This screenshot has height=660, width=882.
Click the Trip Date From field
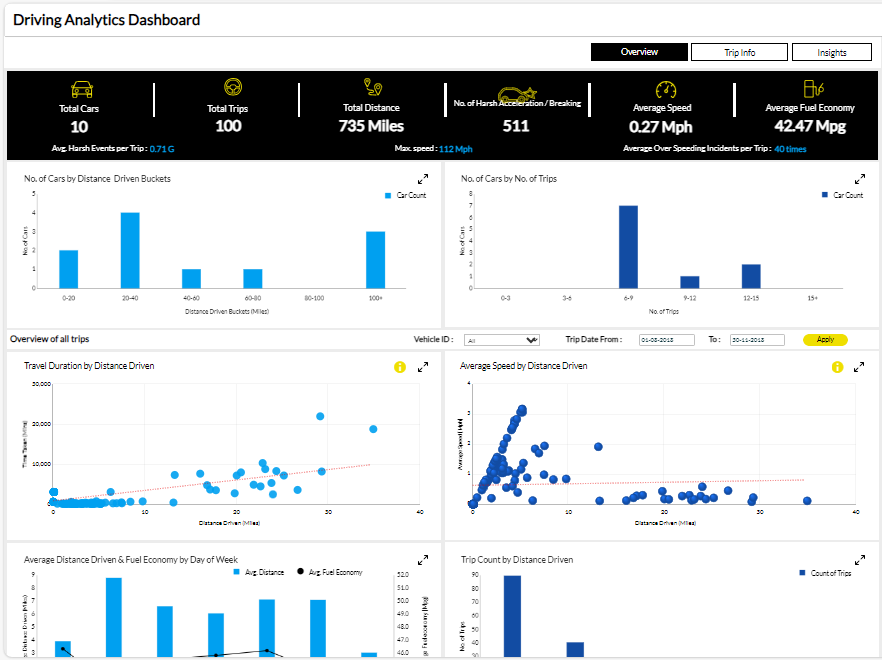pos(667,340)
